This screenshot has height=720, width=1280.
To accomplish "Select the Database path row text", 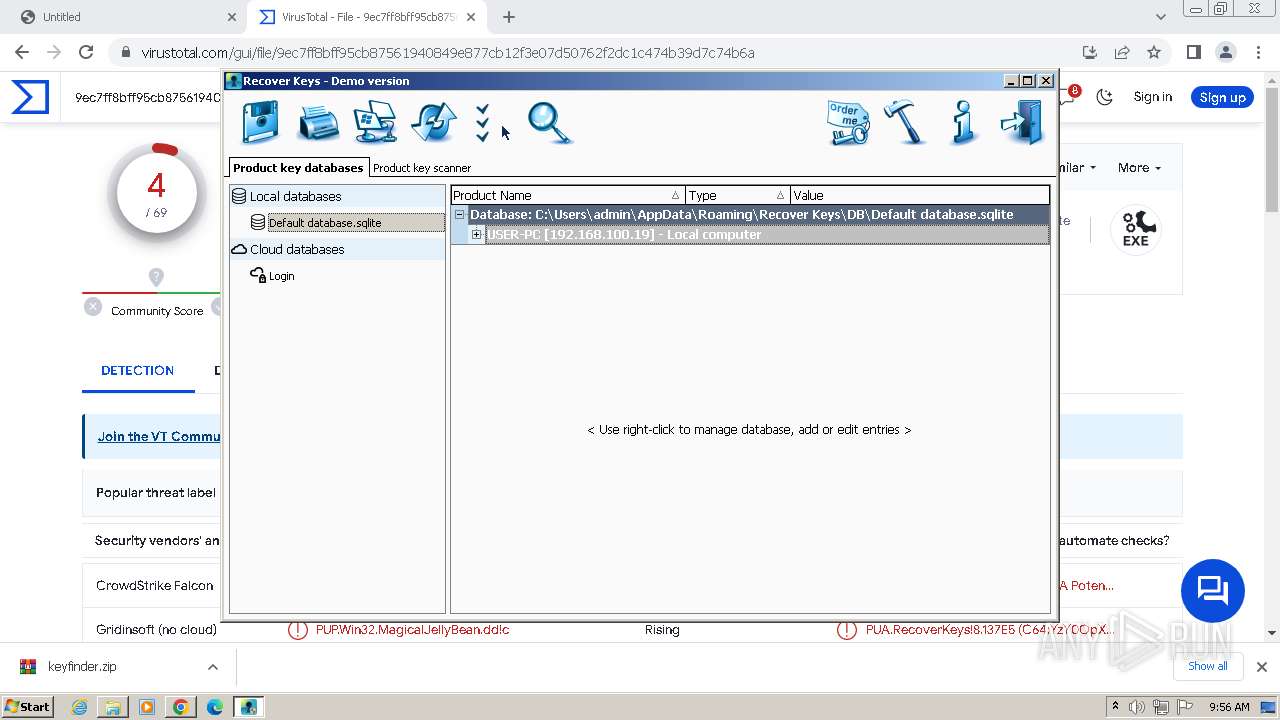I will point(741,215).
